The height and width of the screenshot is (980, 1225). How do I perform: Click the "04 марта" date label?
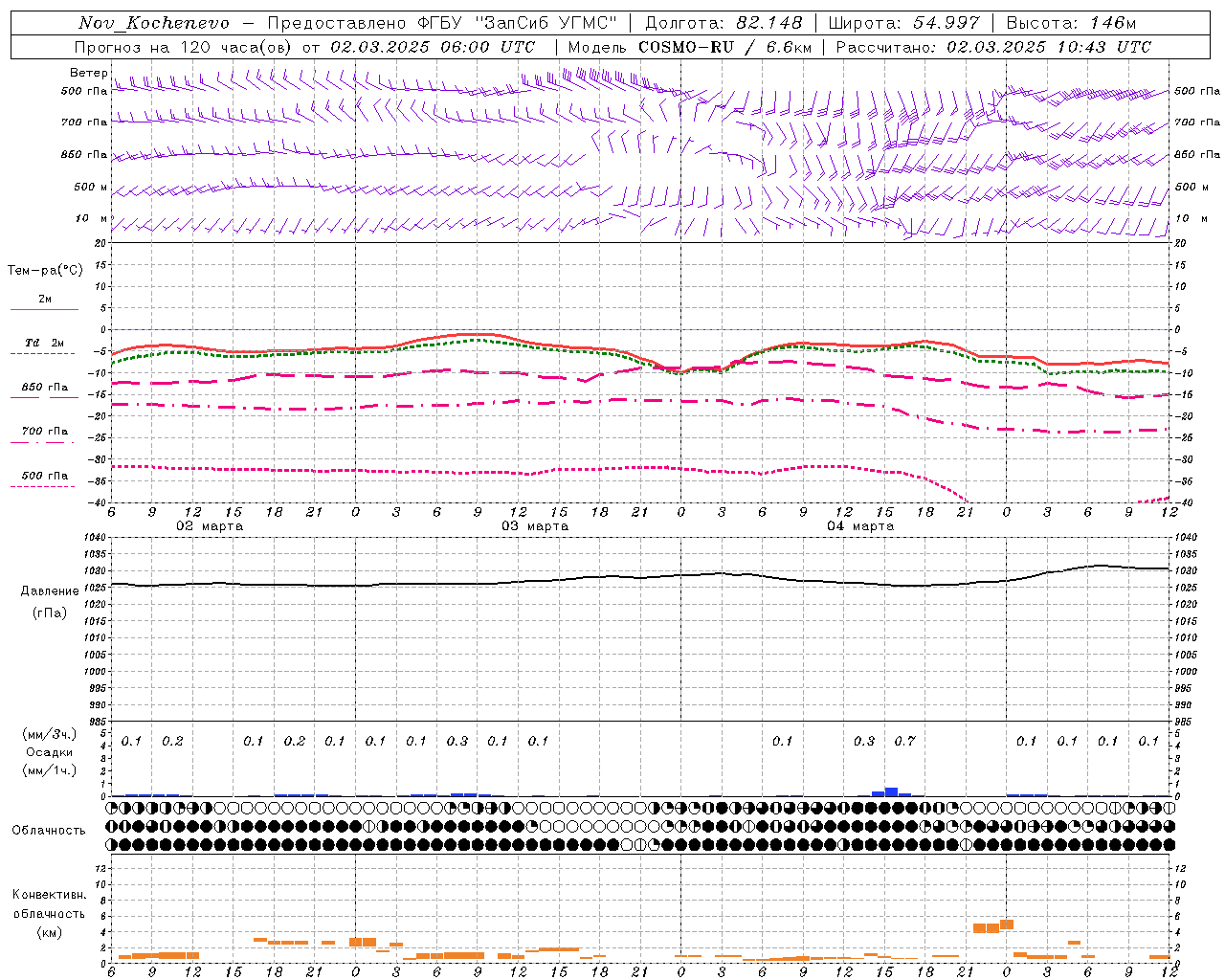860,526
